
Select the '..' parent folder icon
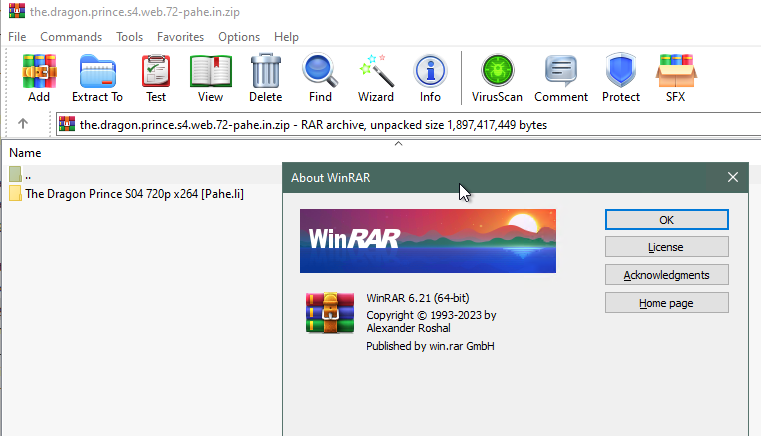(15, 174)
